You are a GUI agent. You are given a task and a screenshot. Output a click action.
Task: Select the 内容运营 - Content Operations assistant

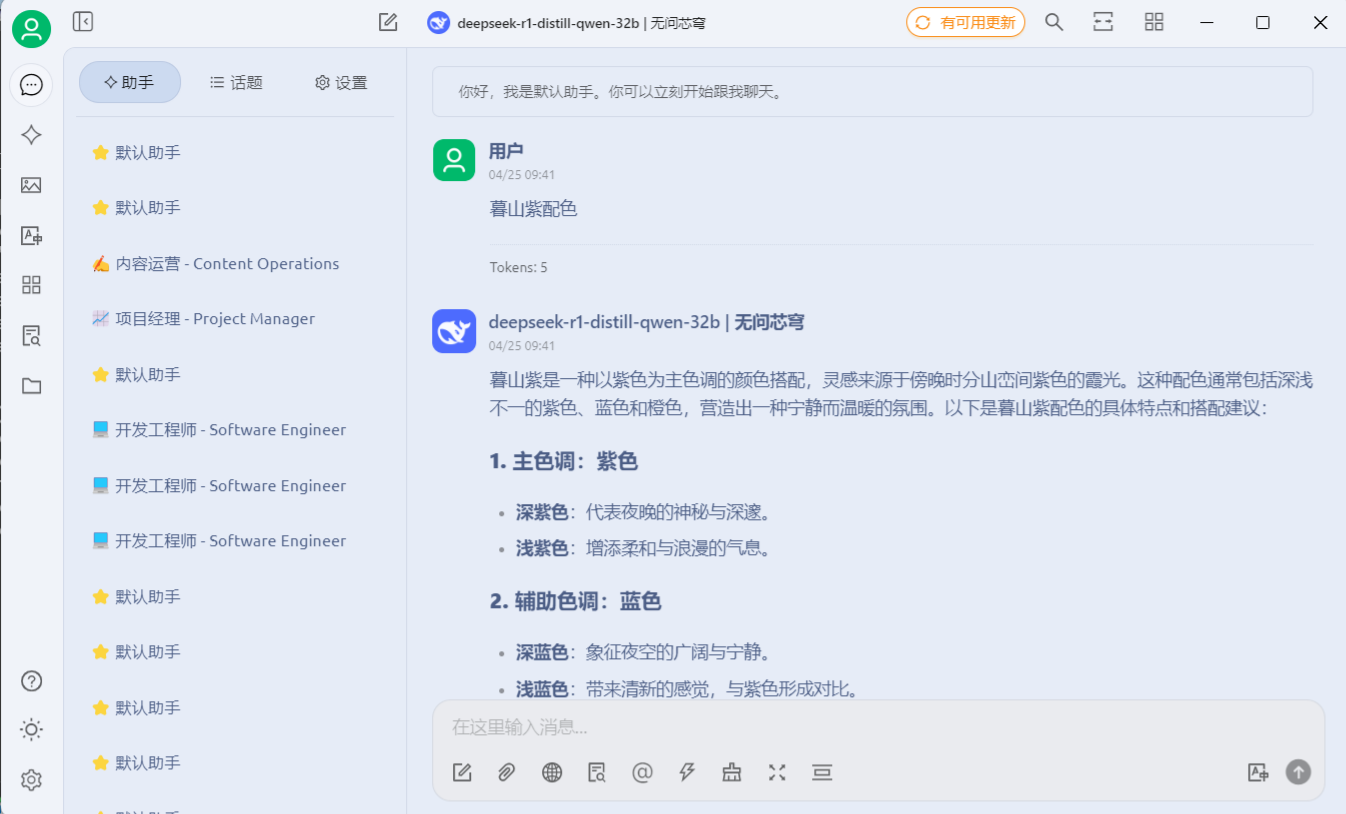pos(218,263)
